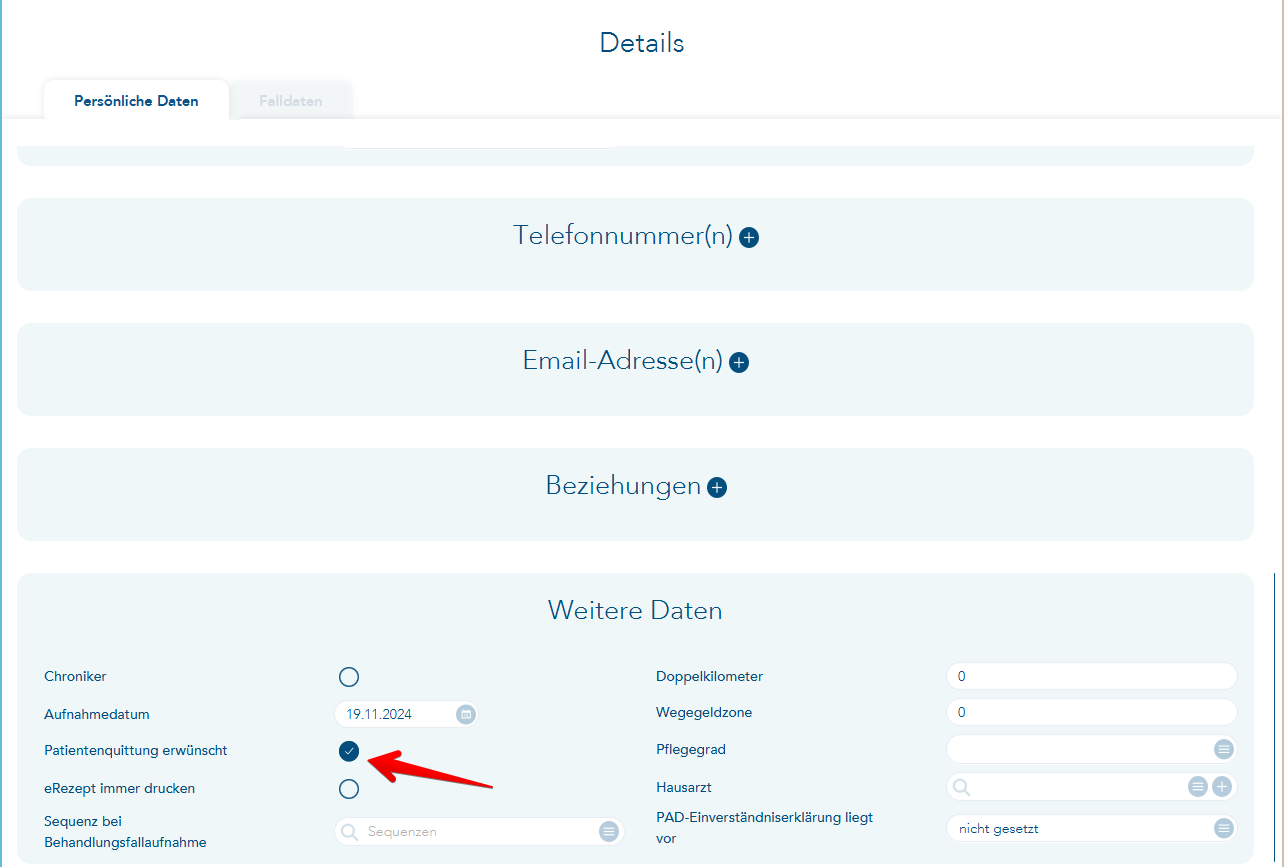Open the Aufnahmedatum calendar picker
Viewport: 1284px width, 867px height.
pyautogui.click(x=465, y=714)
